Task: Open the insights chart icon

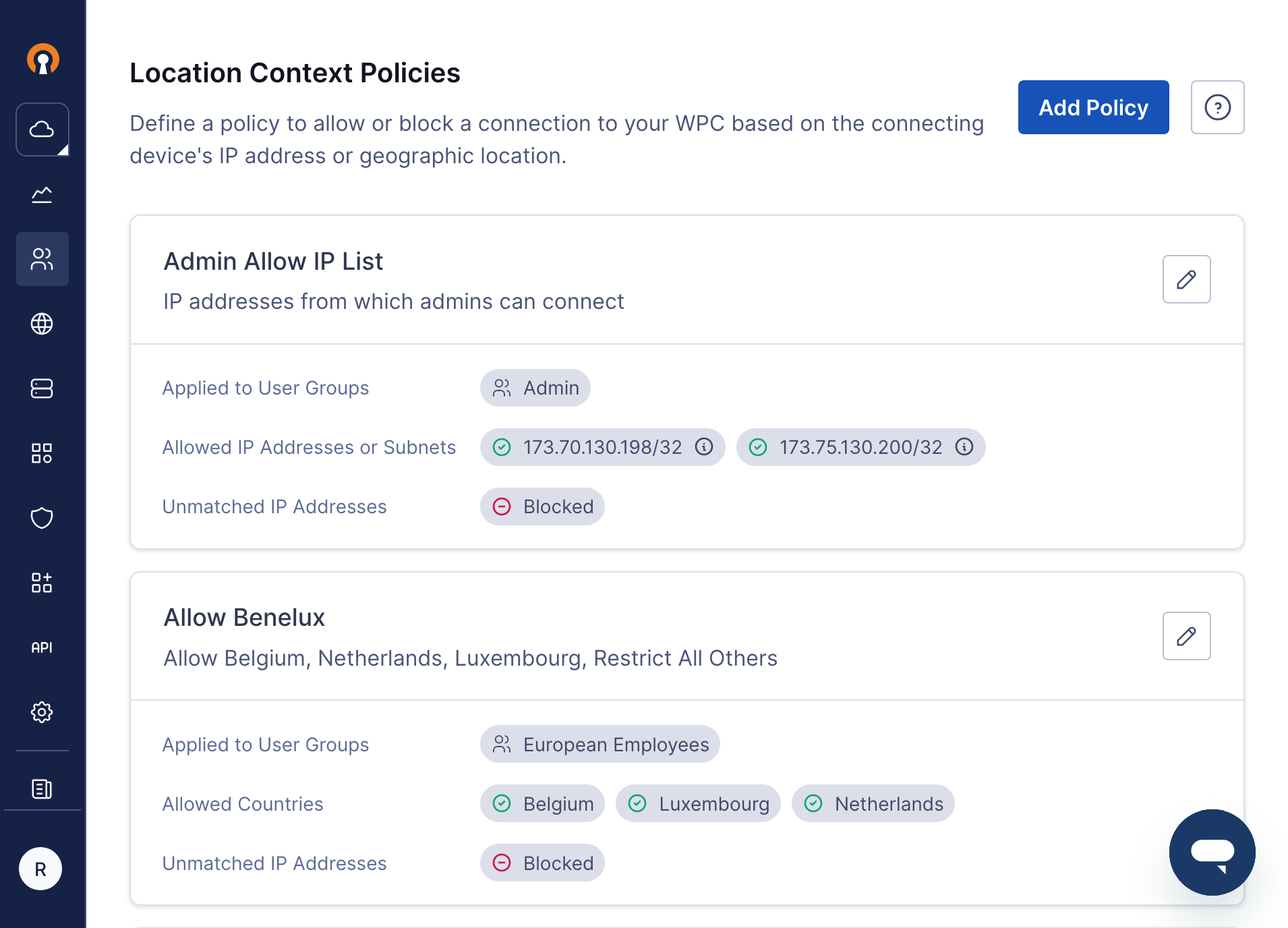Action: click(42, 194)
